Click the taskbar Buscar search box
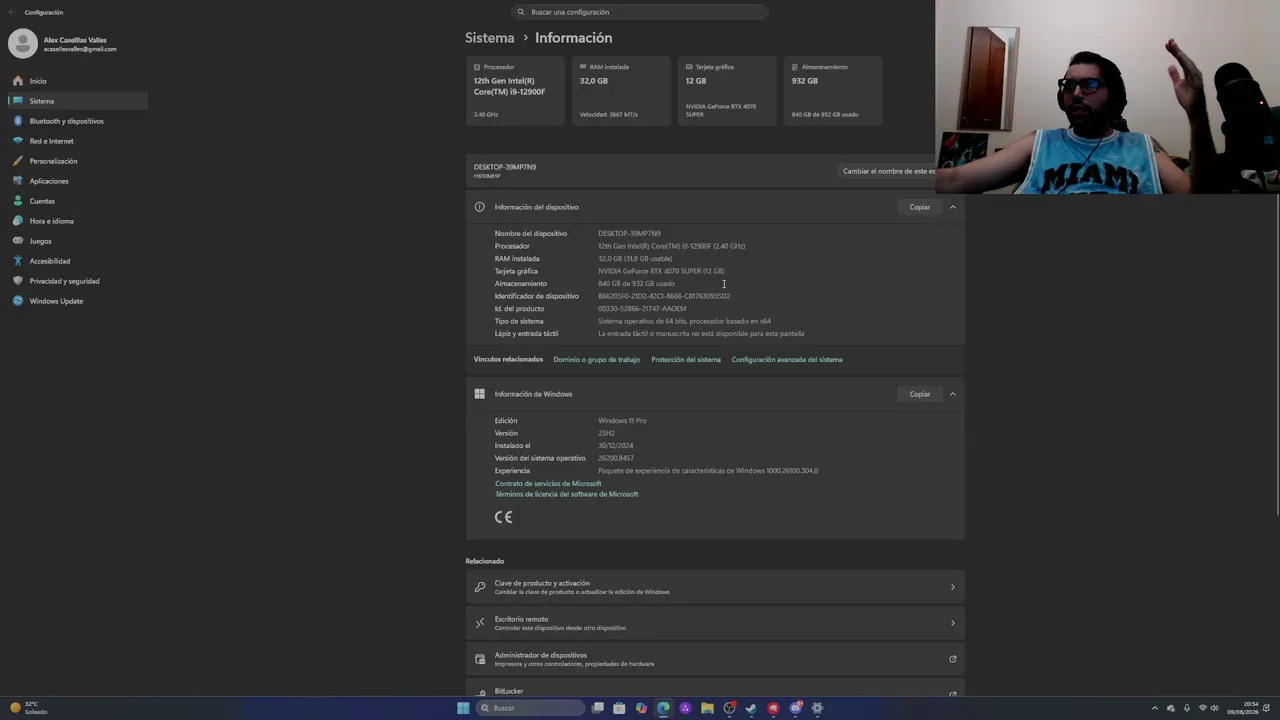The height and width of the screenshot is (720, 1280). coord(530,708)
